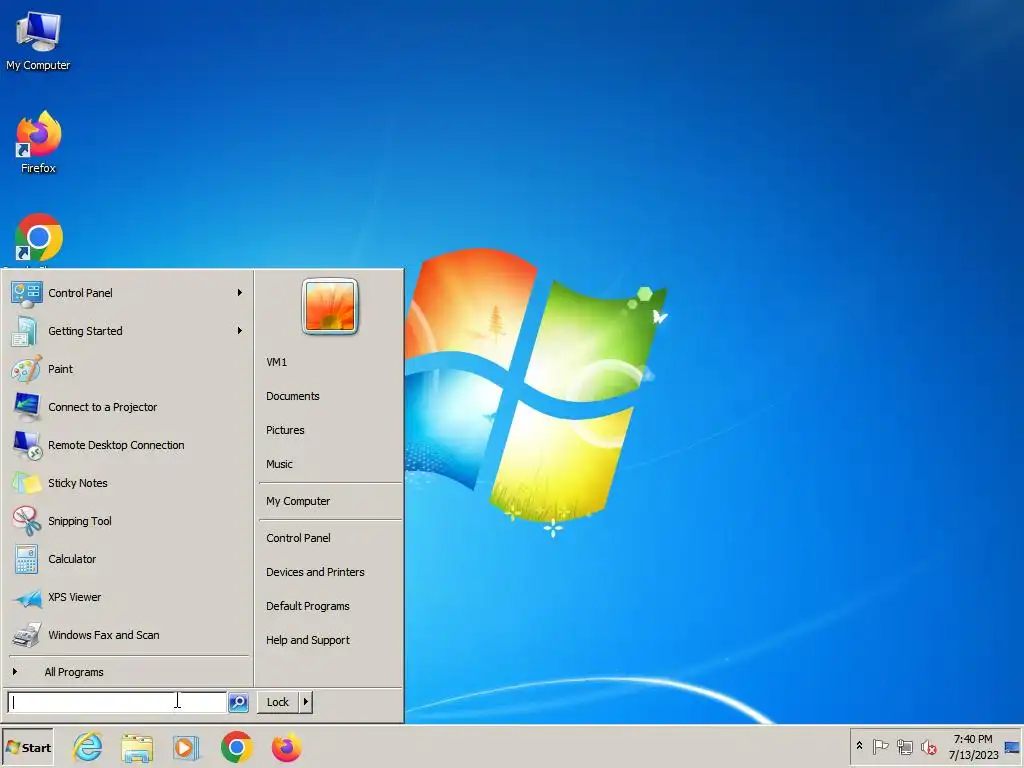
Task: Focus the Start menu search box
Action: tap(117, 702)
